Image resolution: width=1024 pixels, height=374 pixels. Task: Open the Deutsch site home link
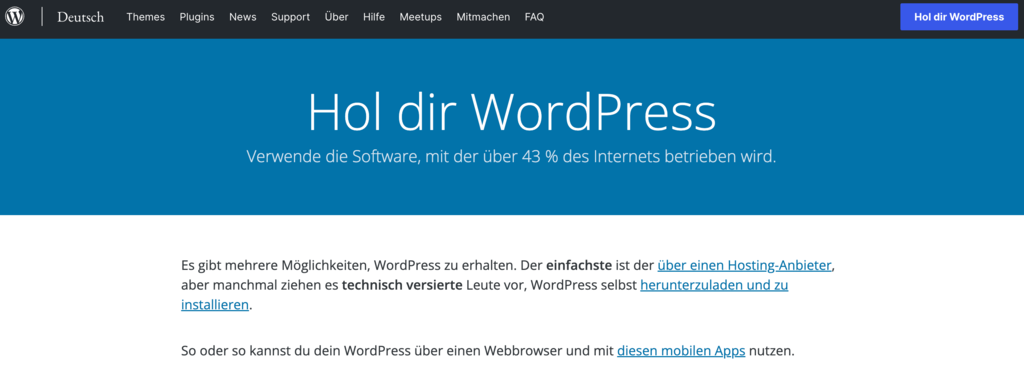click(80, 18)
